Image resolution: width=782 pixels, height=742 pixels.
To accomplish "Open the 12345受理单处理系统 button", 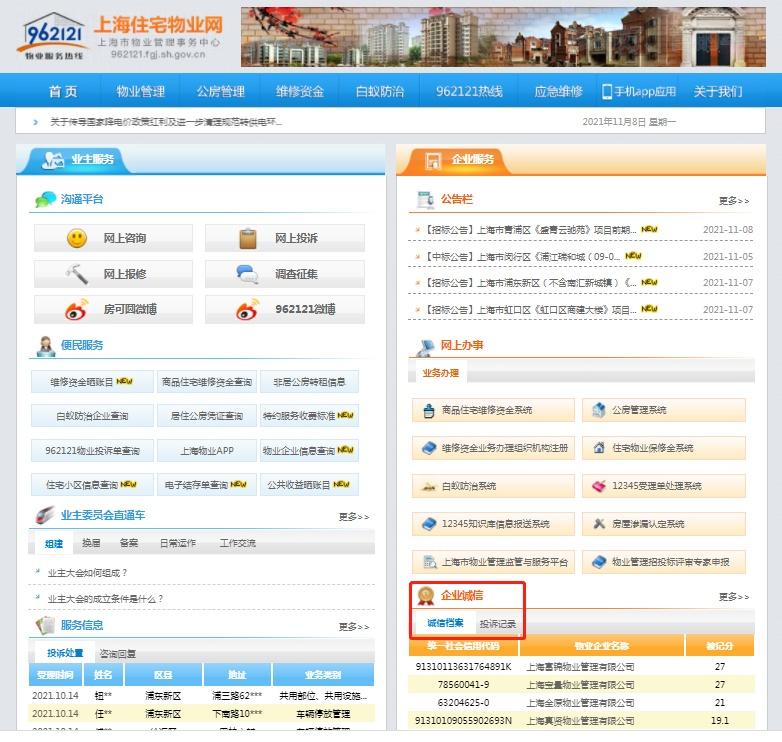I will pos(664,486).
